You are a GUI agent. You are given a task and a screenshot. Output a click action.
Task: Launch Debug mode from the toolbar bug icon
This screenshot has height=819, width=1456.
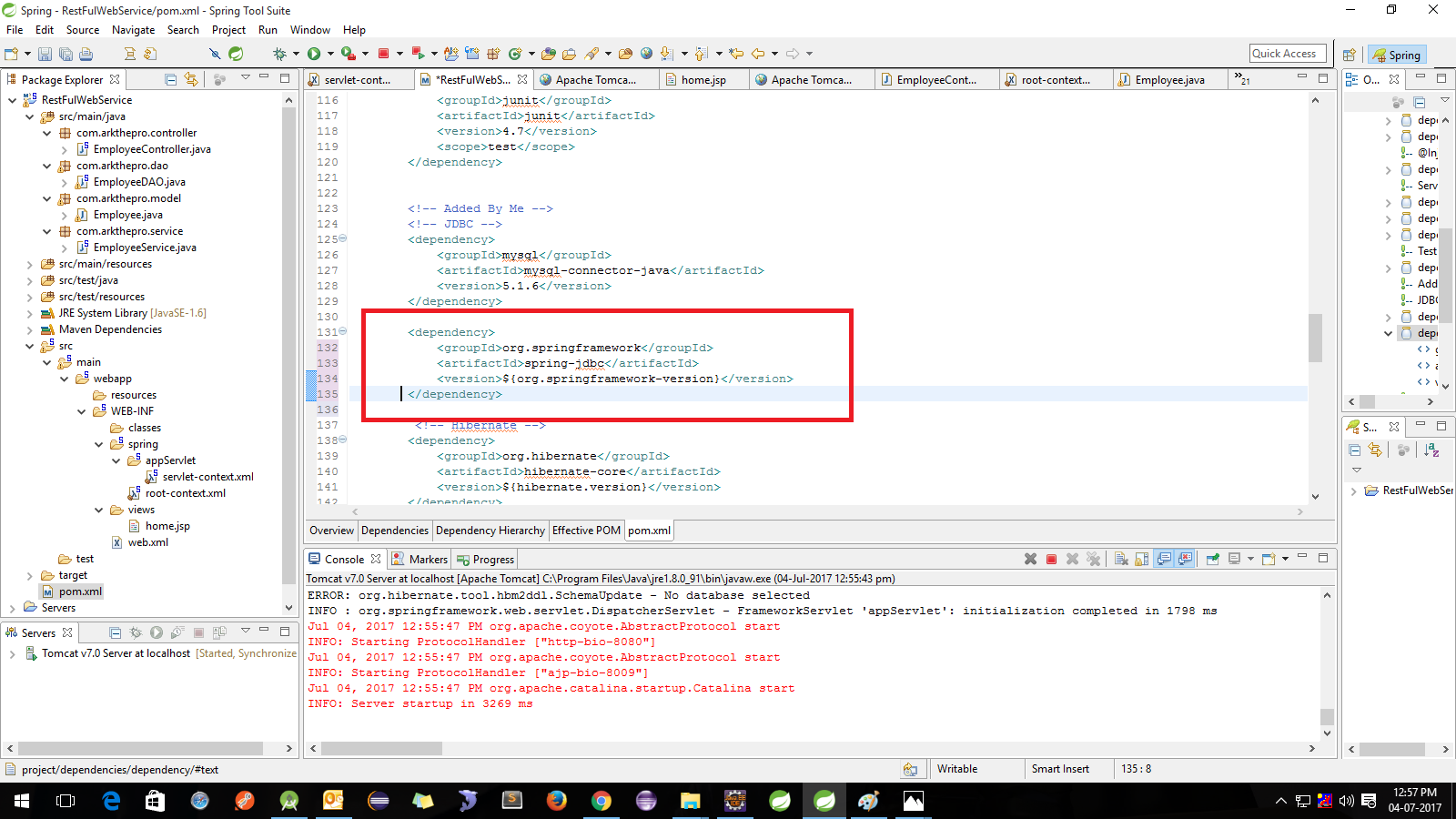click(279, 53)
